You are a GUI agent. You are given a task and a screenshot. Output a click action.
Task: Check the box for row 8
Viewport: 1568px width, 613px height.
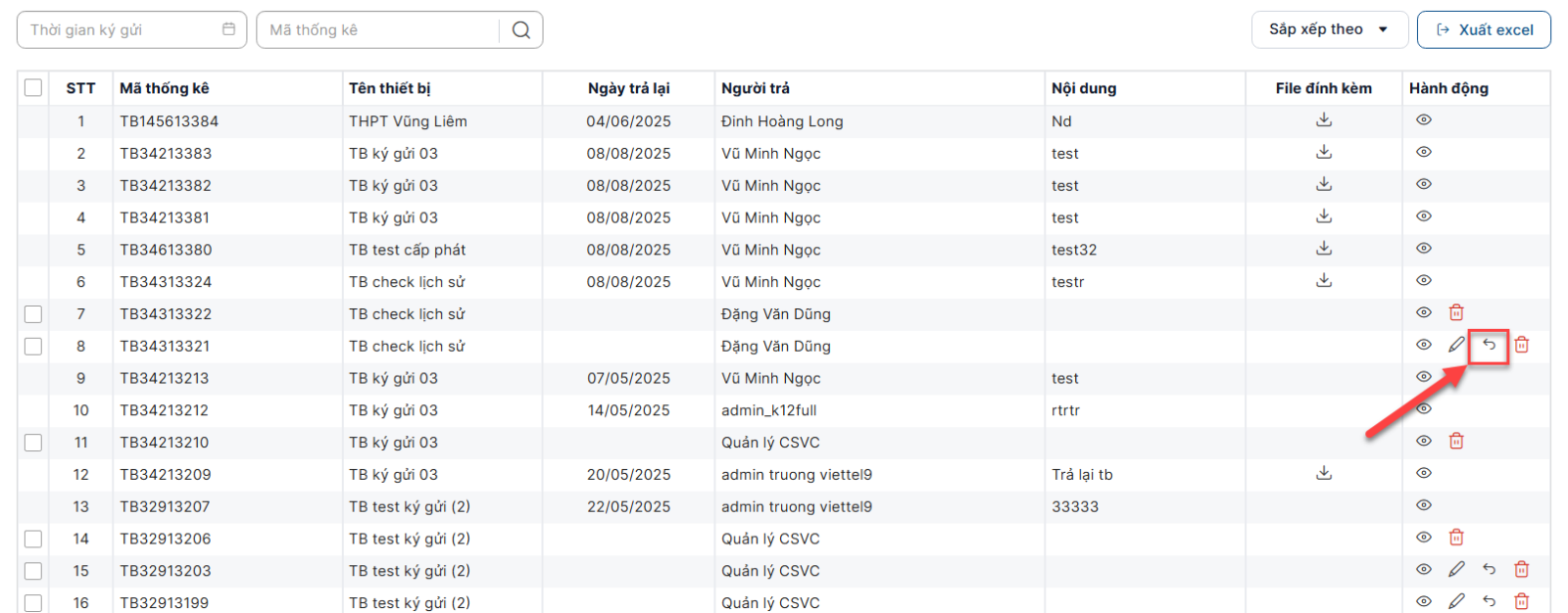coord(33,346)
